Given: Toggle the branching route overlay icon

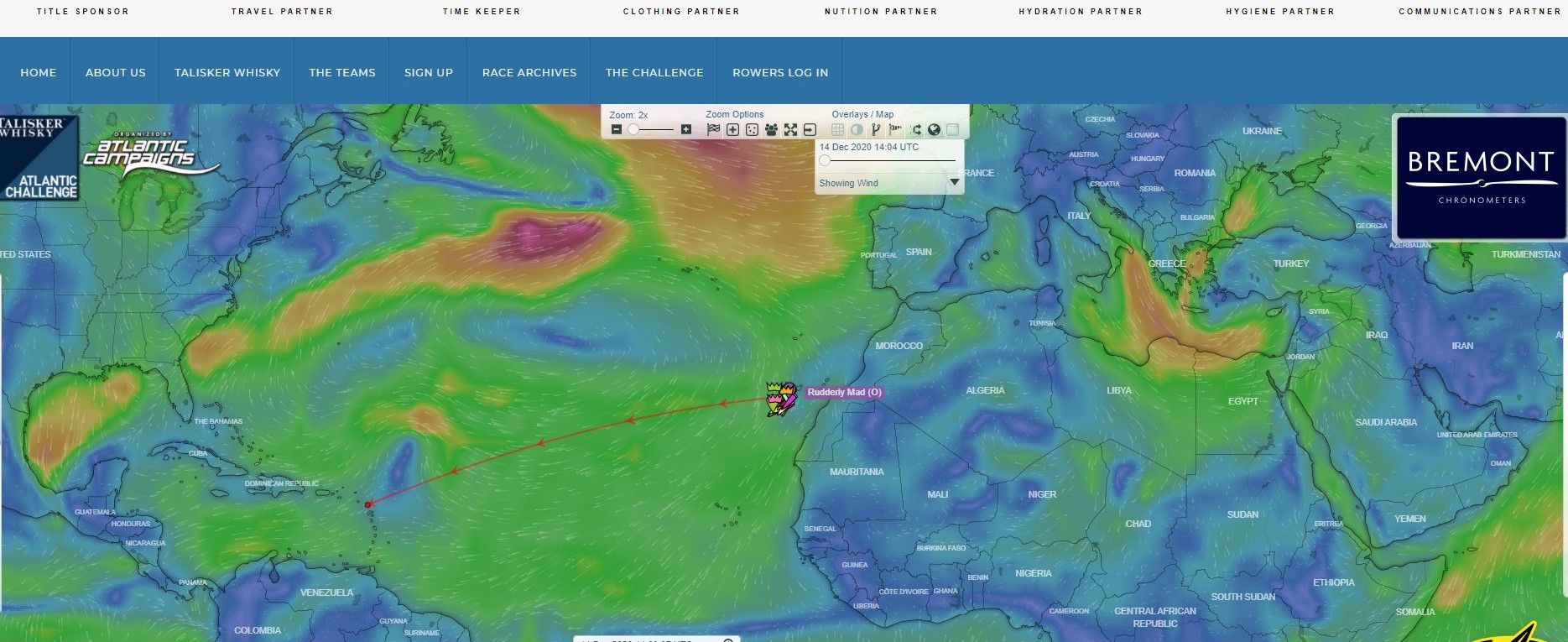Looking at the screenshot, I should pos(876,129).
